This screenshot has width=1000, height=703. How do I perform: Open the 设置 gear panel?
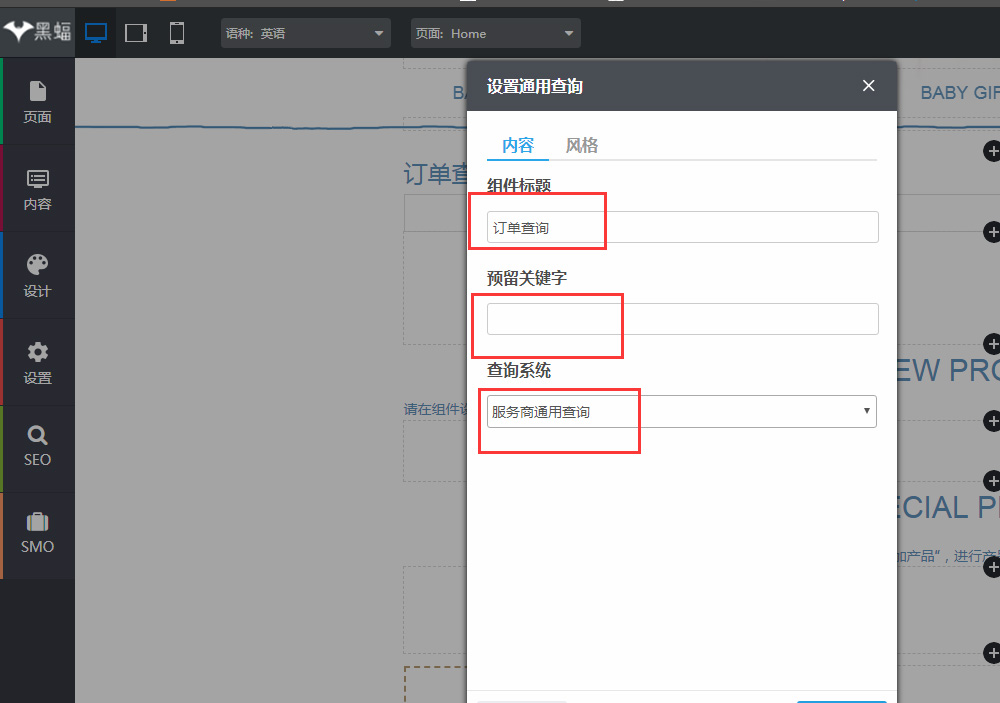pyautogui.click(x=38, y=363)
